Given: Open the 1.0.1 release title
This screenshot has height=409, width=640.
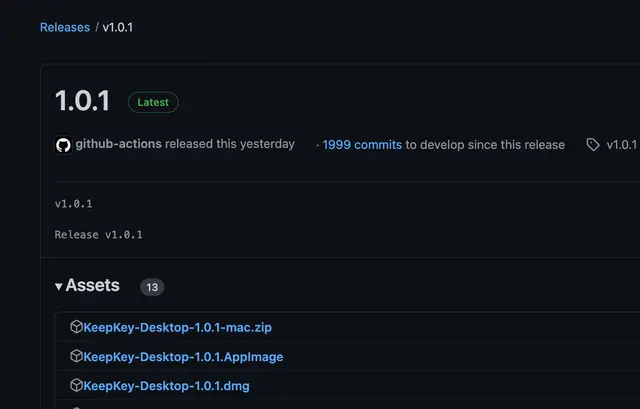Looking at the screenshot, I should coord(82,101).
